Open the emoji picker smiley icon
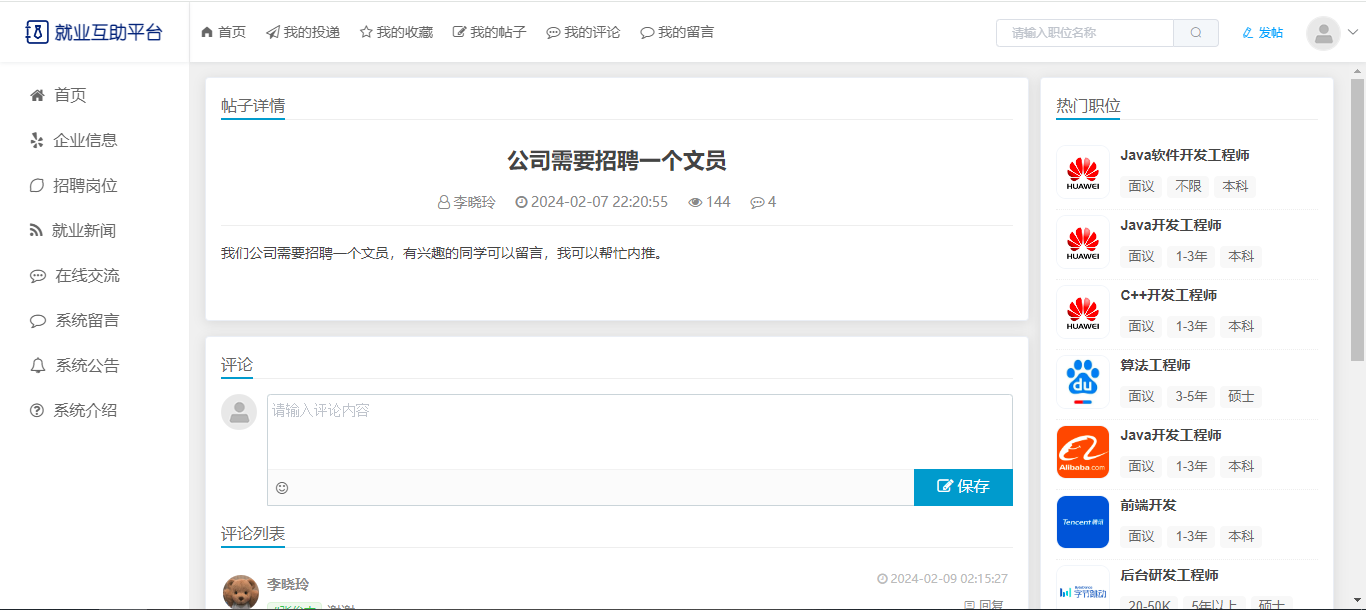Viewport: 1366px width, 610px height. [282, 488]
